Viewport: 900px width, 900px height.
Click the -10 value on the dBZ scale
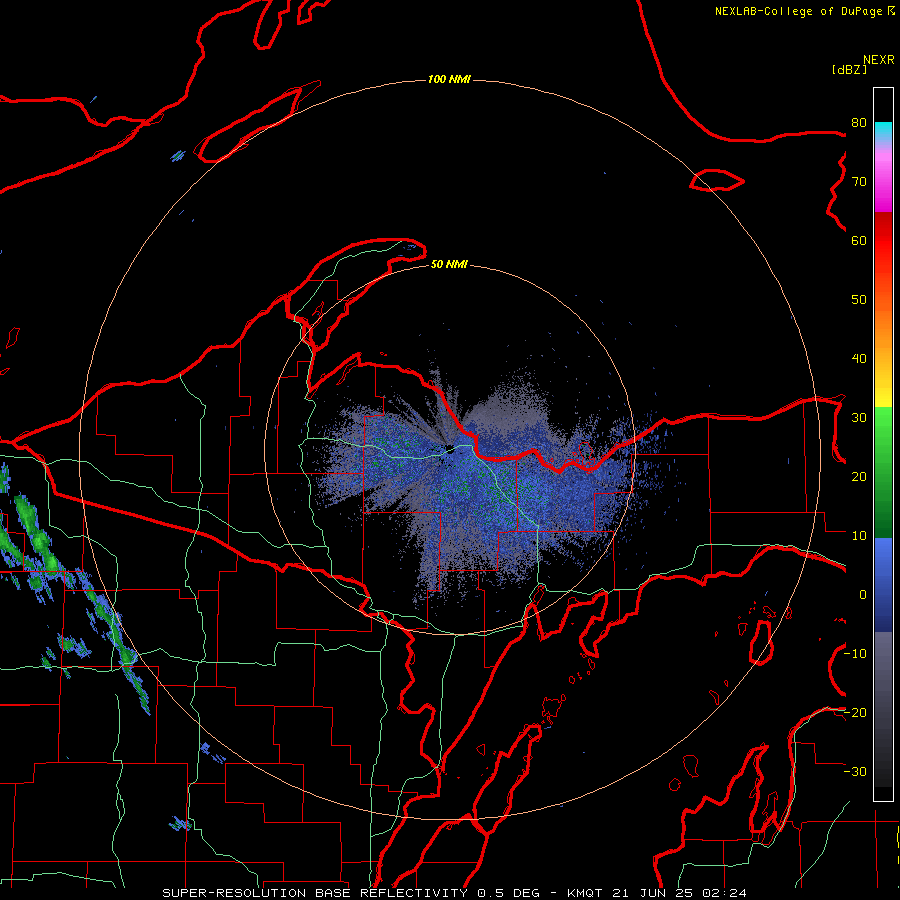tap(855, 653)
